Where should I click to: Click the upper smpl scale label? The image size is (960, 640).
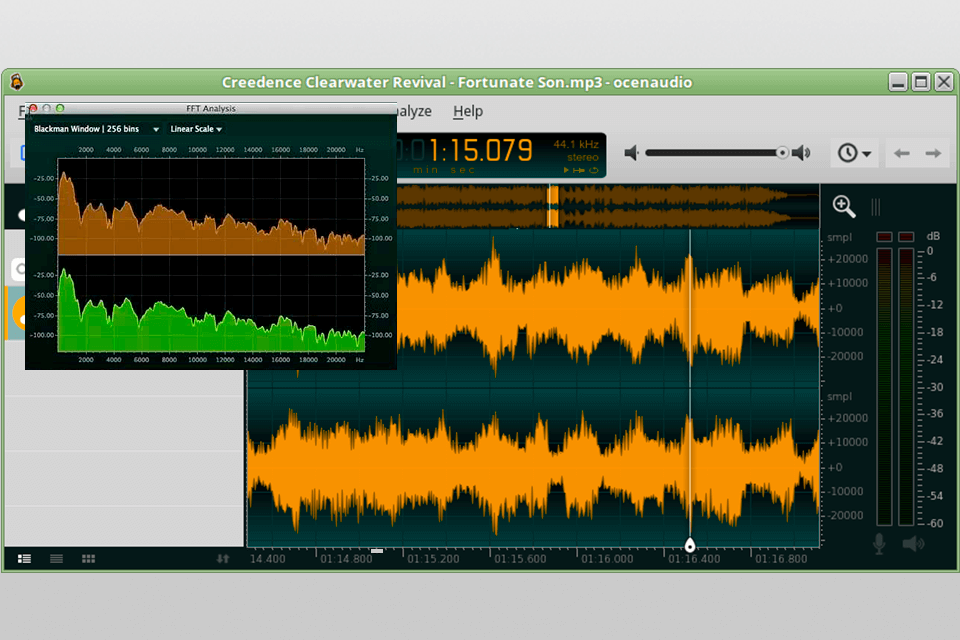point(839,237)
